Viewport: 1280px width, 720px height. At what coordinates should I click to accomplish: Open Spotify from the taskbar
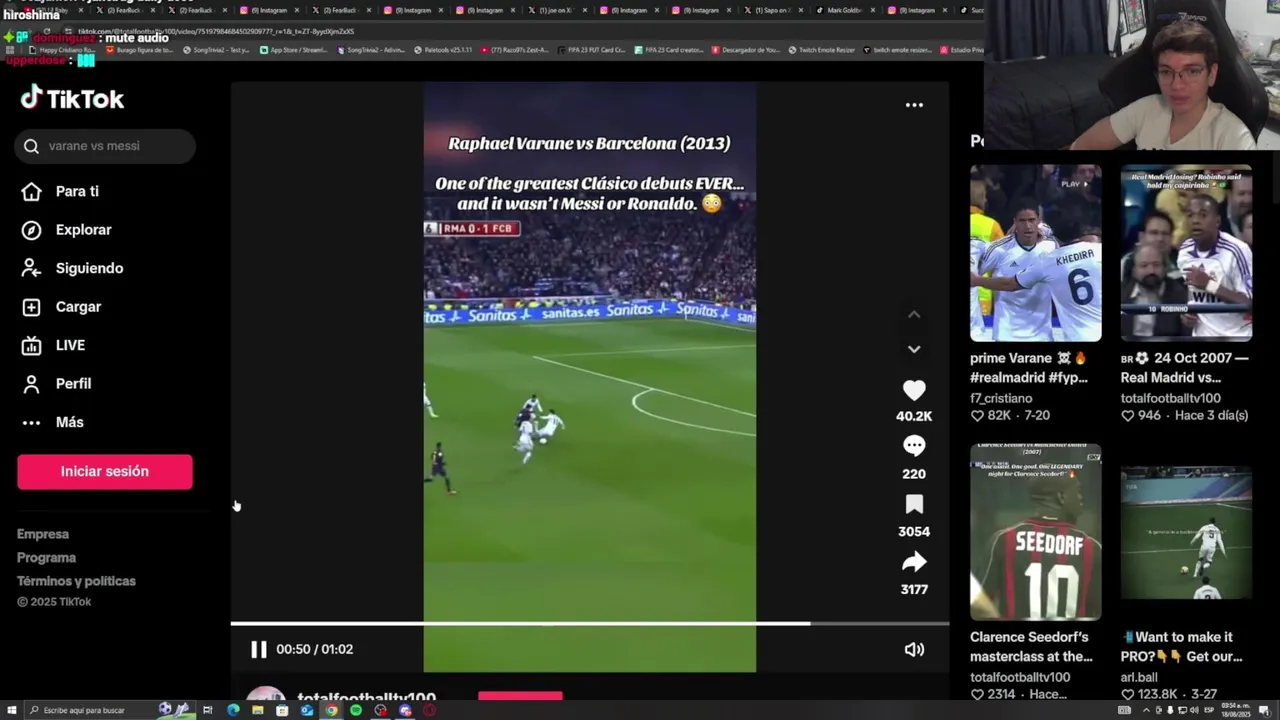click(x=356, y=710)
